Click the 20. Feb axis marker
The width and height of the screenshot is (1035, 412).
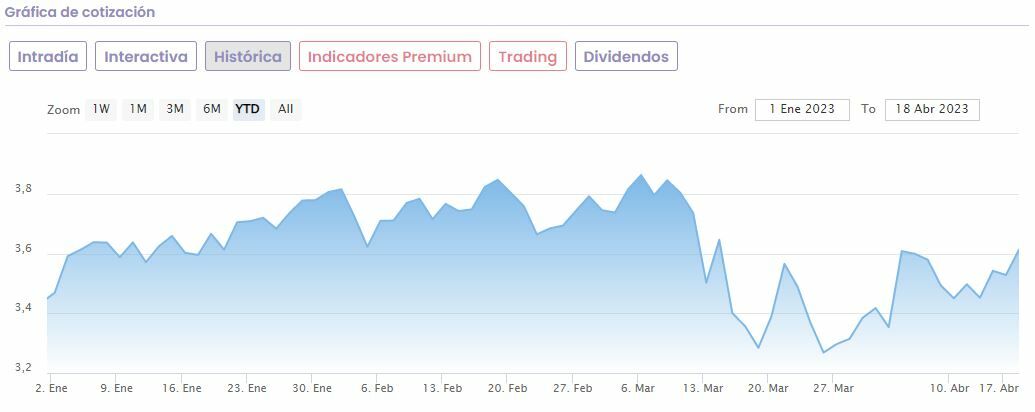(508, 388)
